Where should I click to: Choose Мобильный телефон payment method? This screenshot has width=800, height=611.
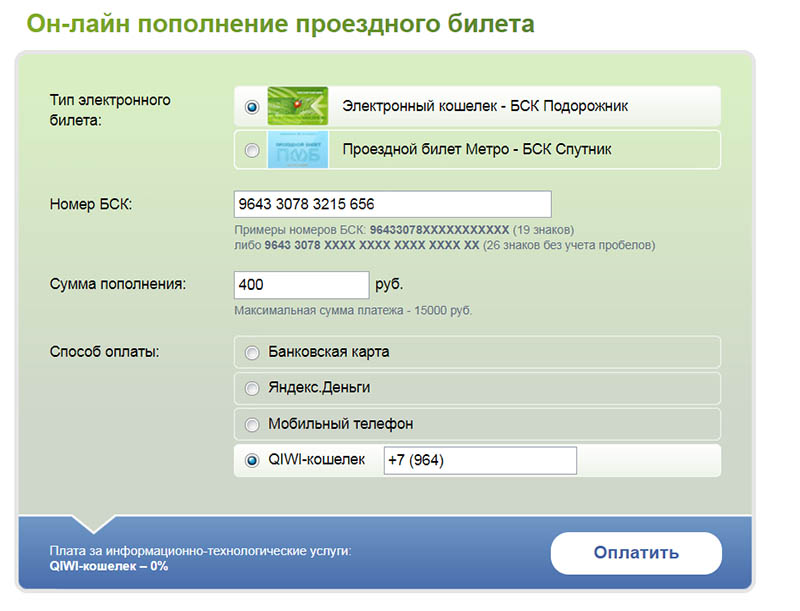252,424
